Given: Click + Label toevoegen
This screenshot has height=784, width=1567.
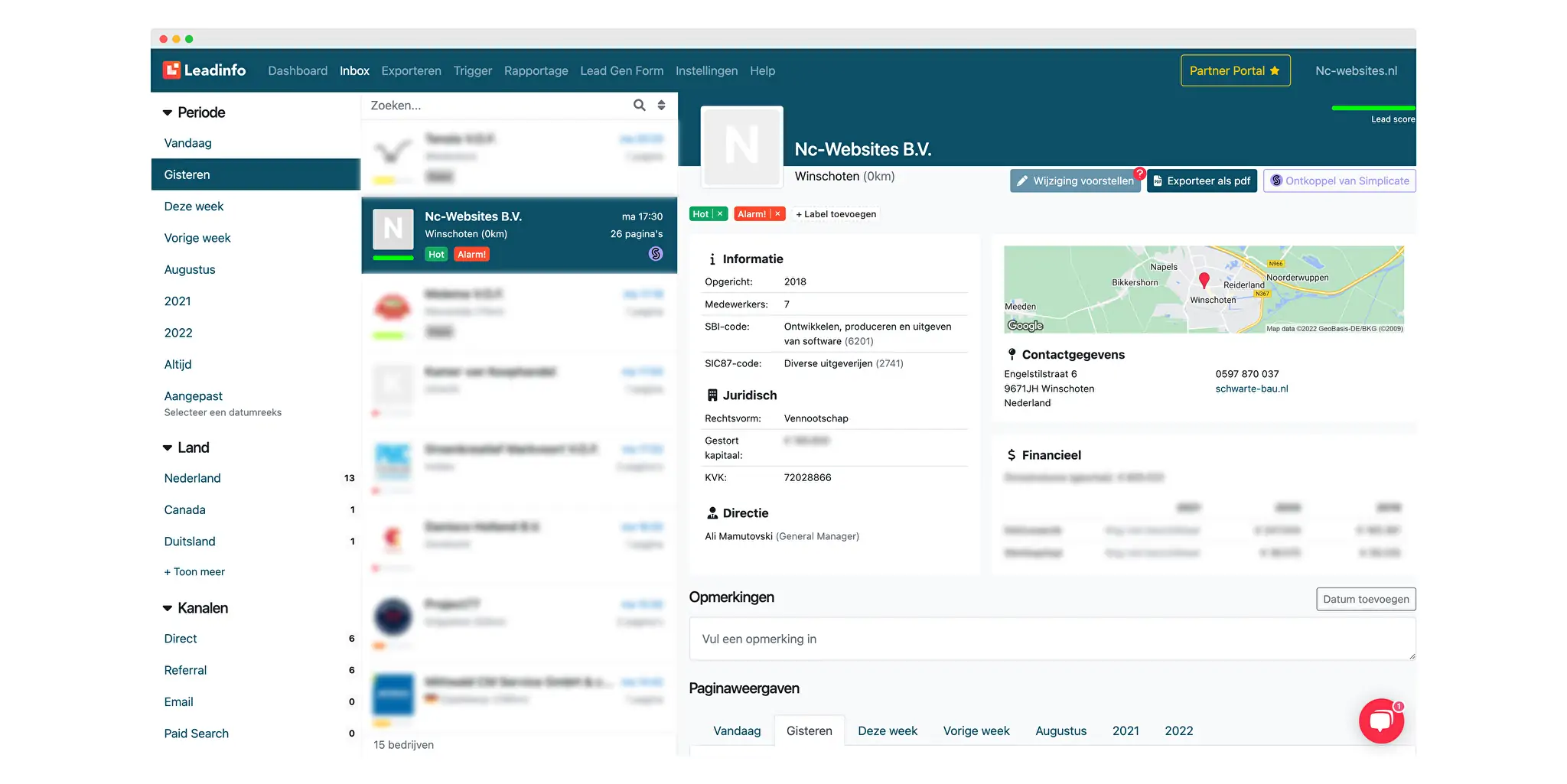Looking at the screenshot, I should pos(836,214).
